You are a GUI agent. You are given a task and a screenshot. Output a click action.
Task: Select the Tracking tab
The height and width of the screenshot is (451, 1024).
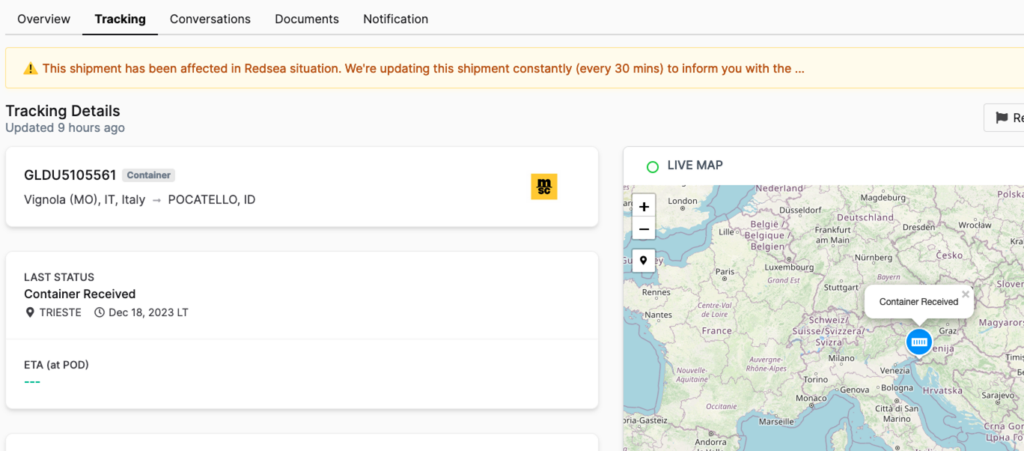[x=120, y=19]
